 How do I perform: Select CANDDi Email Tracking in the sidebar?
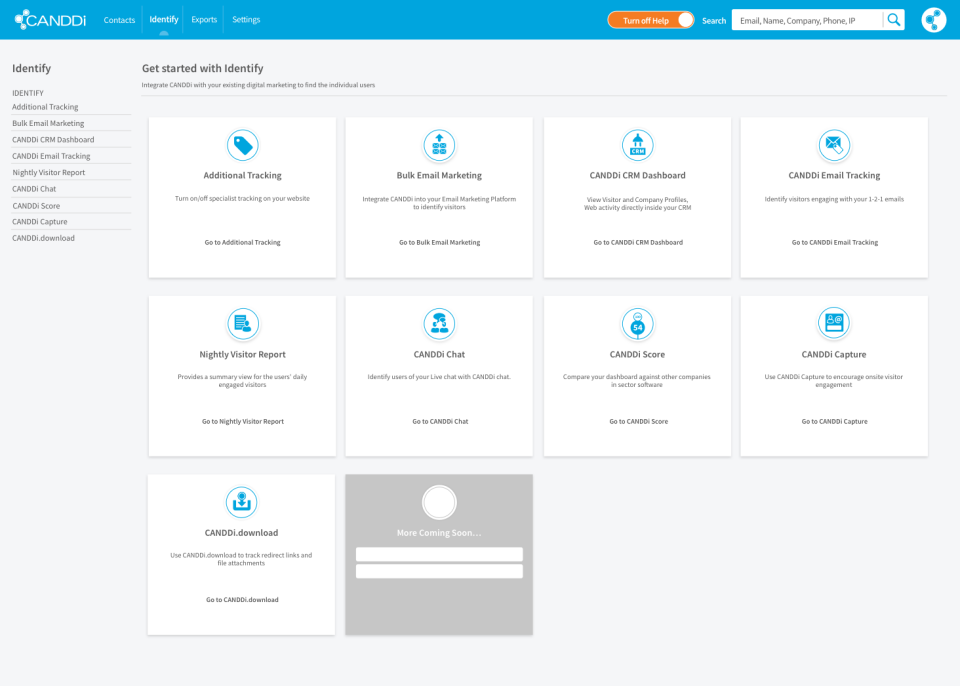[51, 156]
